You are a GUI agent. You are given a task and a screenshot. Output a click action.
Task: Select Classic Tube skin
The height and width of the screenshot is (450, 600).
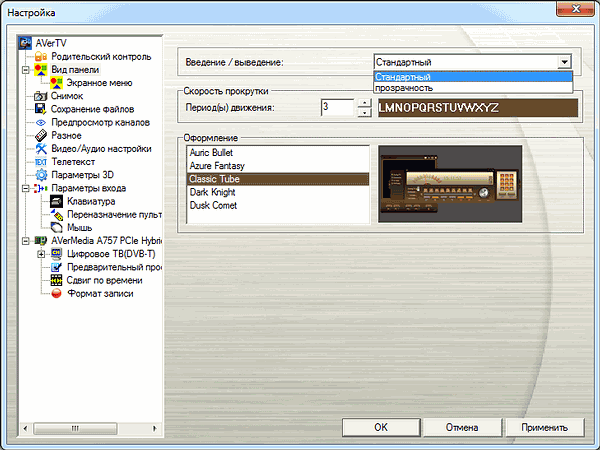click(278, 179)
